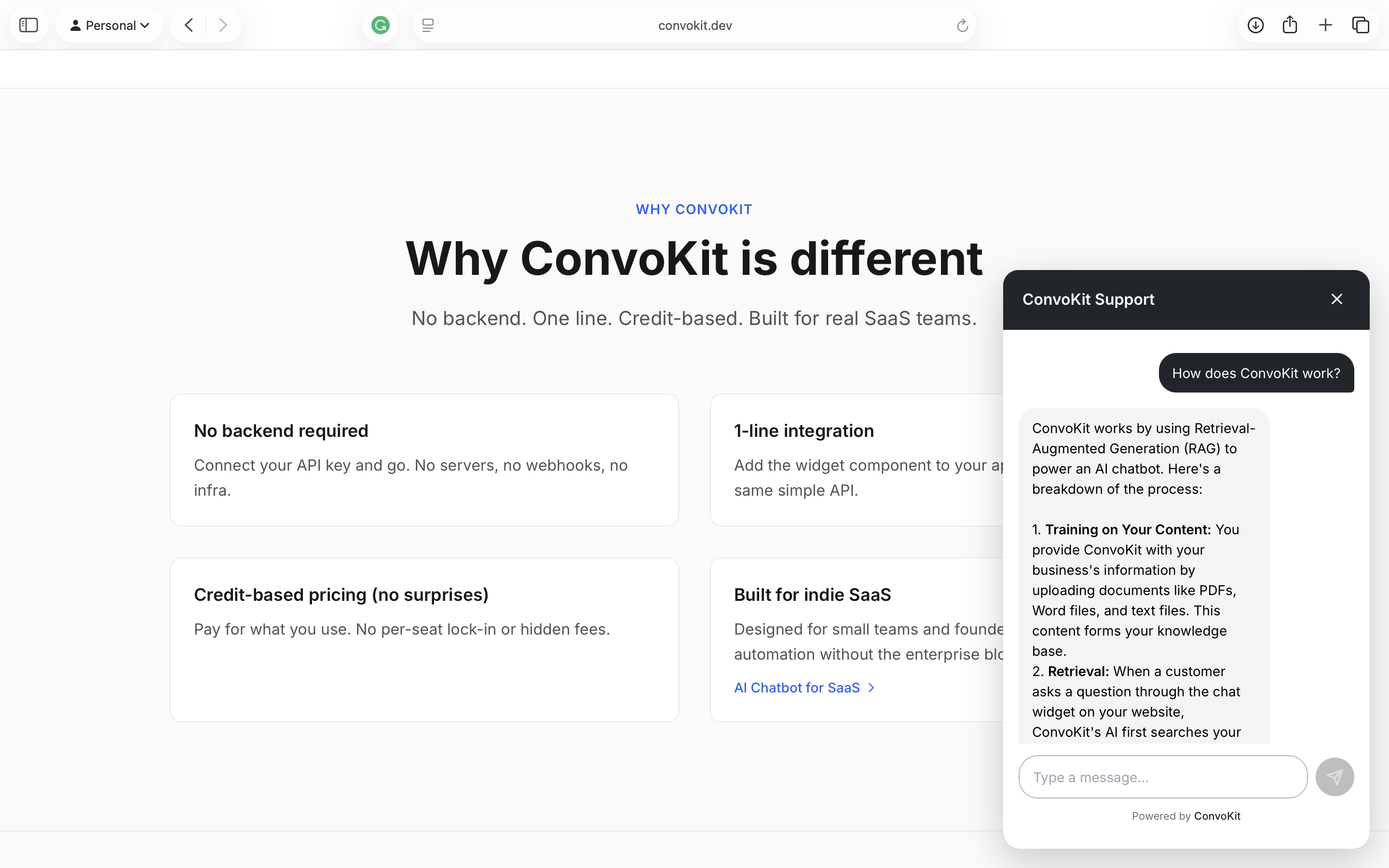Viewport: 1389px width, 868px height.
Task: Send the chat message with the paper plane icon
Action: pyautogui.click(x=1334, y=776)
